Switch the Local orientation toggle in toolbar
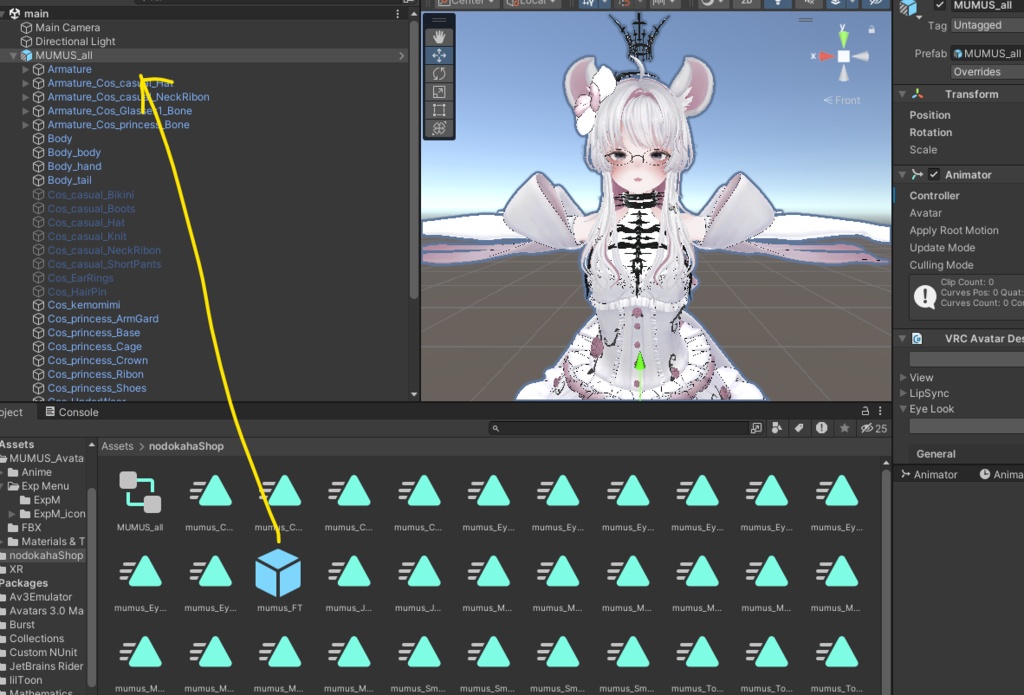This screenshot has width=1024, height=695. click(531, 3)
